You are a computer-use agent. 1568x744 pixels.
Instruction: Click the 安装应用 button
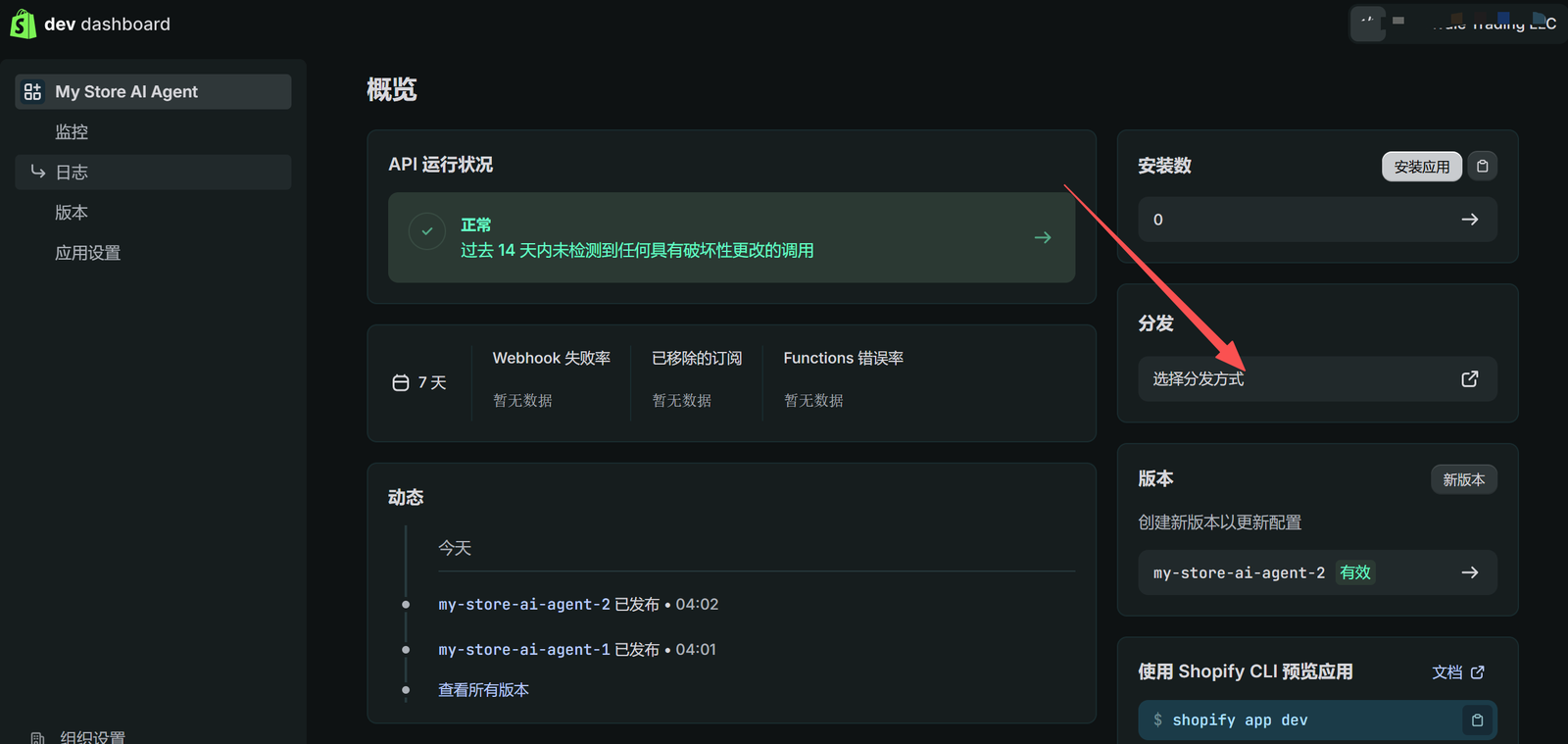coord(1421,167)
